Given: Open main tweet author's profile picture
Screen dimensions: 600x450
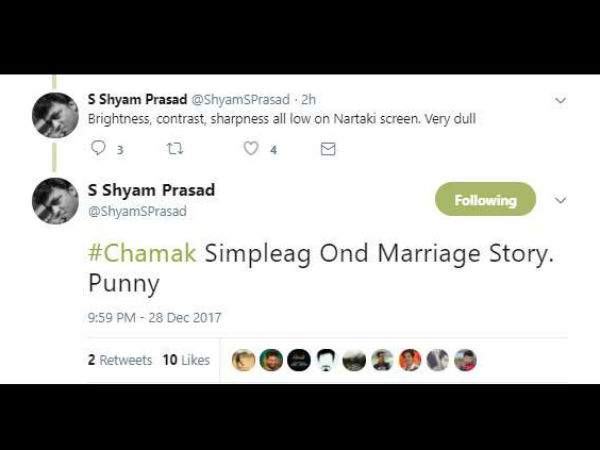Looking at the screenshot, I should [x=55, y=201].
